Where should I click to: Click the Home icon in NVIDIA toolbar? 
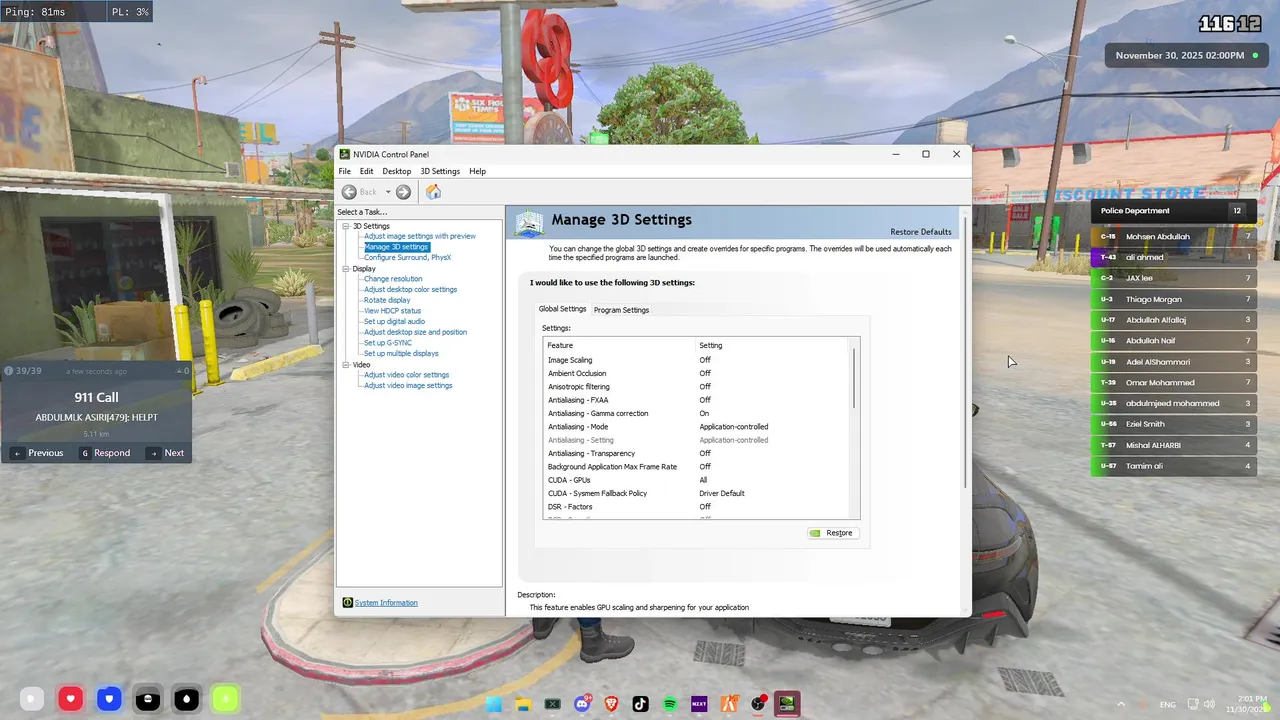pos(433,192)
